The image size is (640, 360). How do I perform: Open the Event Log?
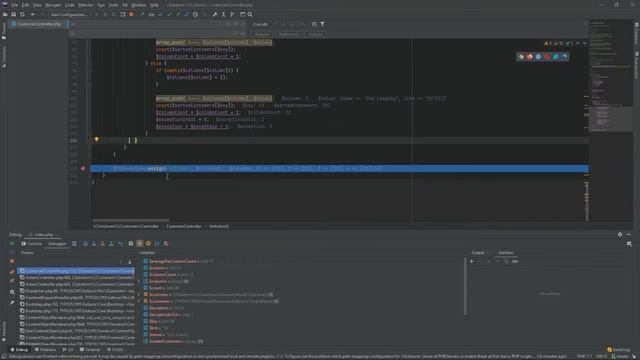point(618,350)
